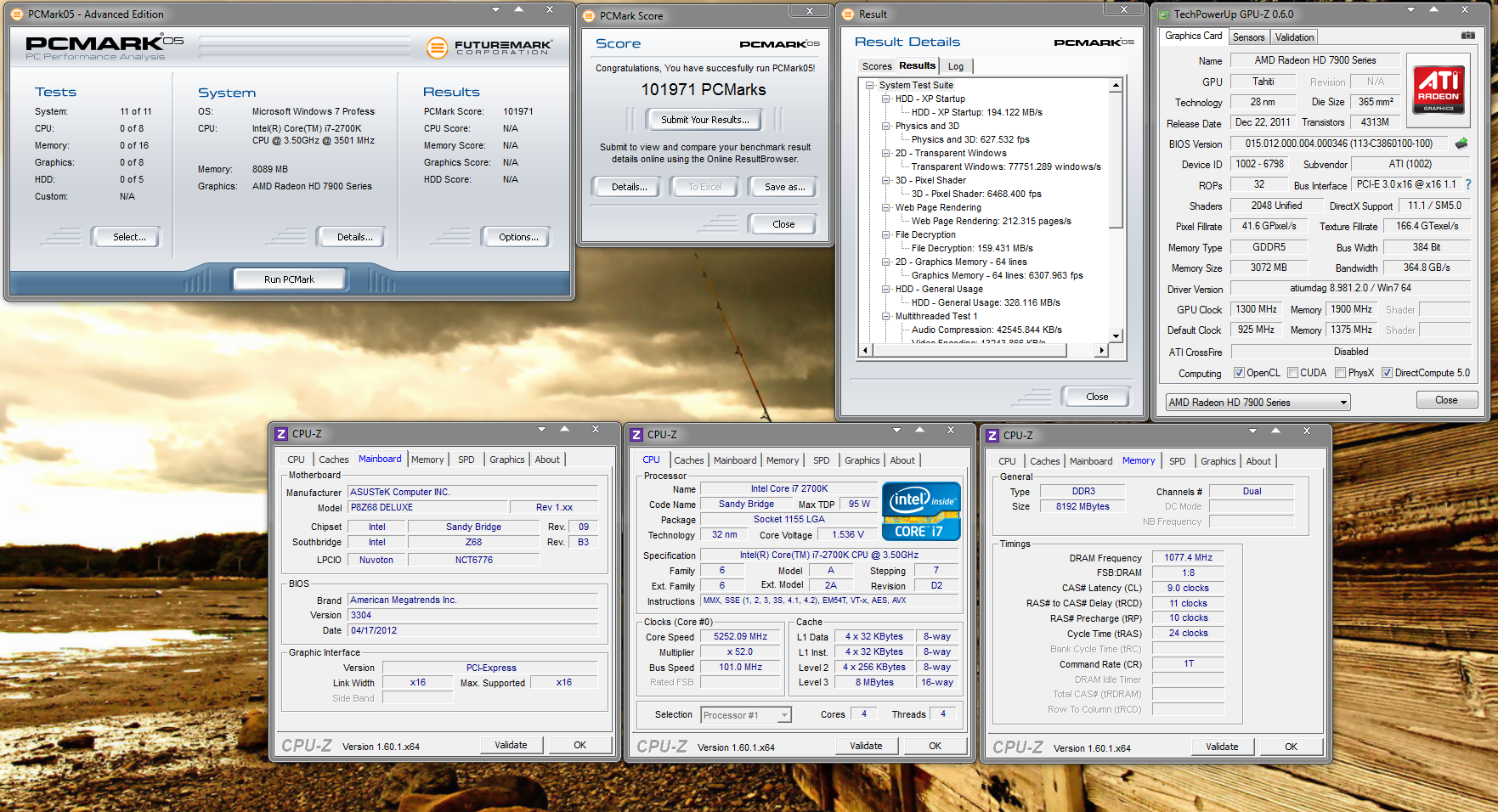Click the Bus Interface question mark icon
The image size is (1498, 812).
[1467, 184]
